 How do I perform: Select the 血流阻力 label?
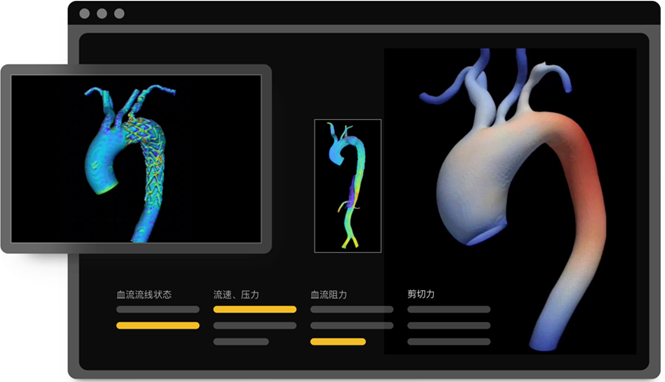(x=329, y=295)
